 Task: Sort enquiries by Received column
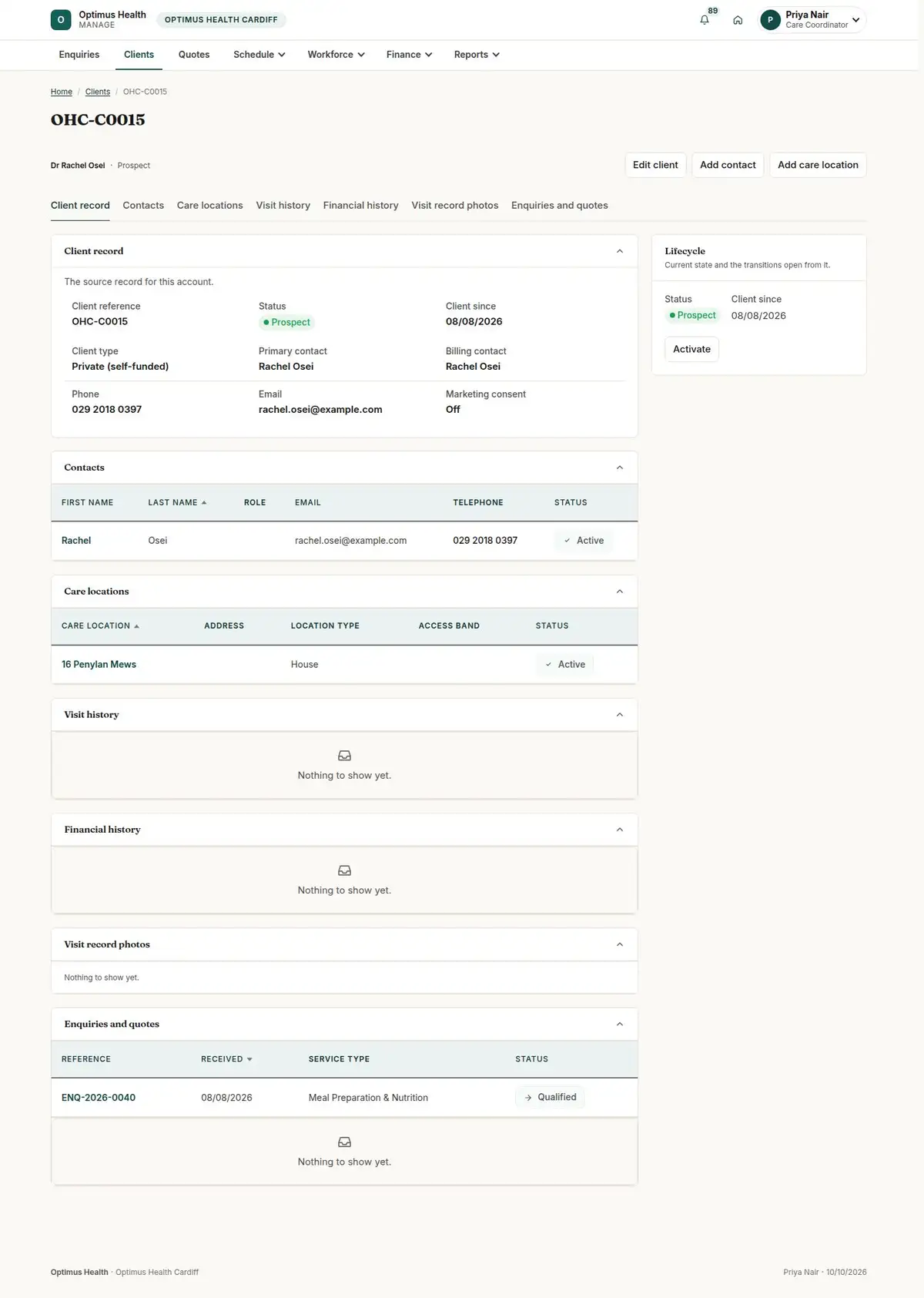pyautogui.click(x=226, y=1059)
